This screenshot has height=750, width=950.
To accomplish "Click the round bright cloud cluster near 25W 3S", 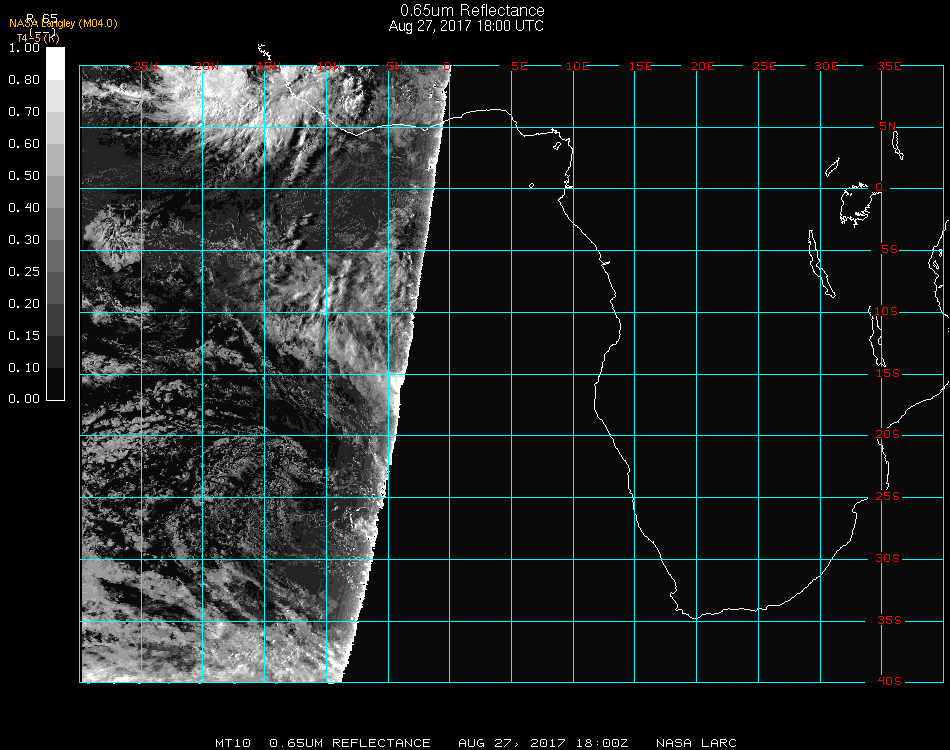I will coord(113,237).
